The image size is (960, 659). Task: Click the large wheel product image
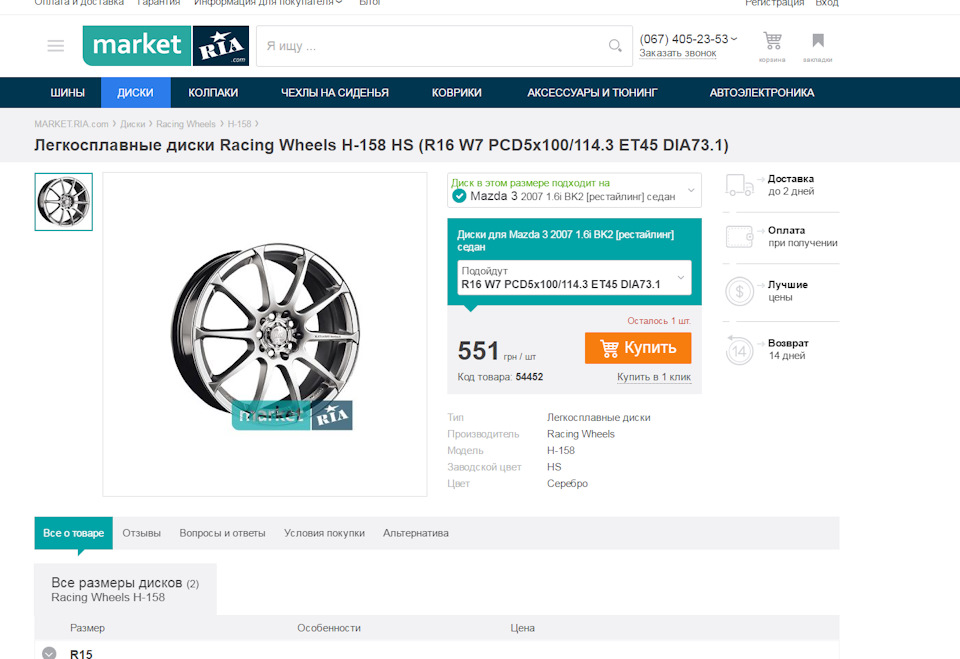point(265,334)
